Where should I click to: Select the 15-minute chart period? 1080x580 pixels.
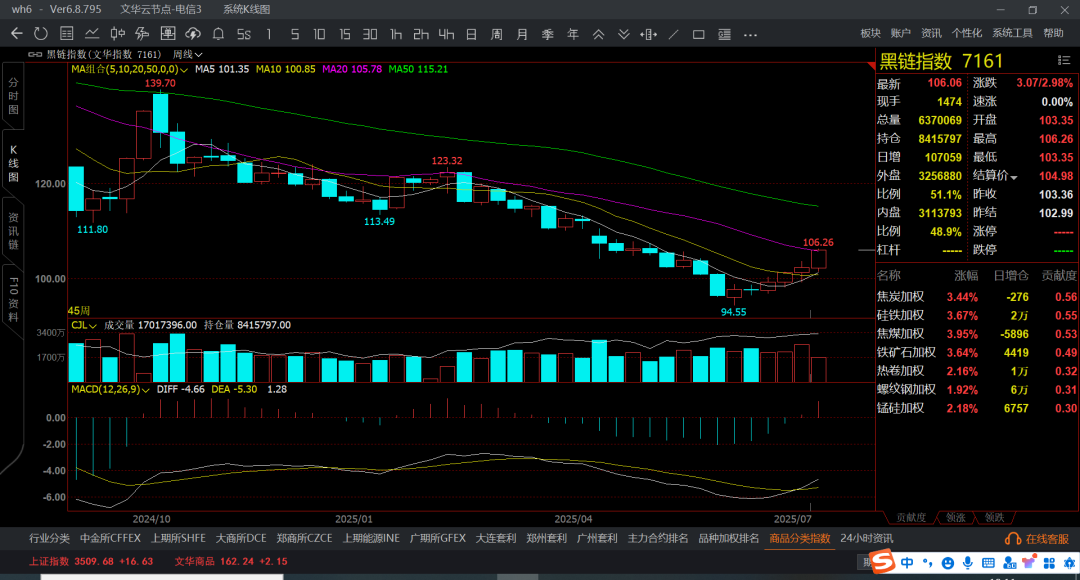point(344,34)
